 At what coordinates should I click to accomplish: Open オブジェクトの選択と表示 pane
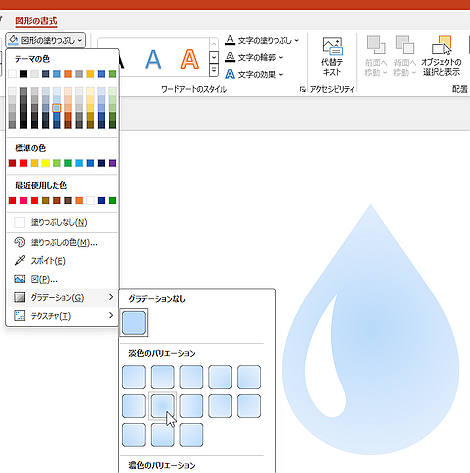click(x=441, y=56)
